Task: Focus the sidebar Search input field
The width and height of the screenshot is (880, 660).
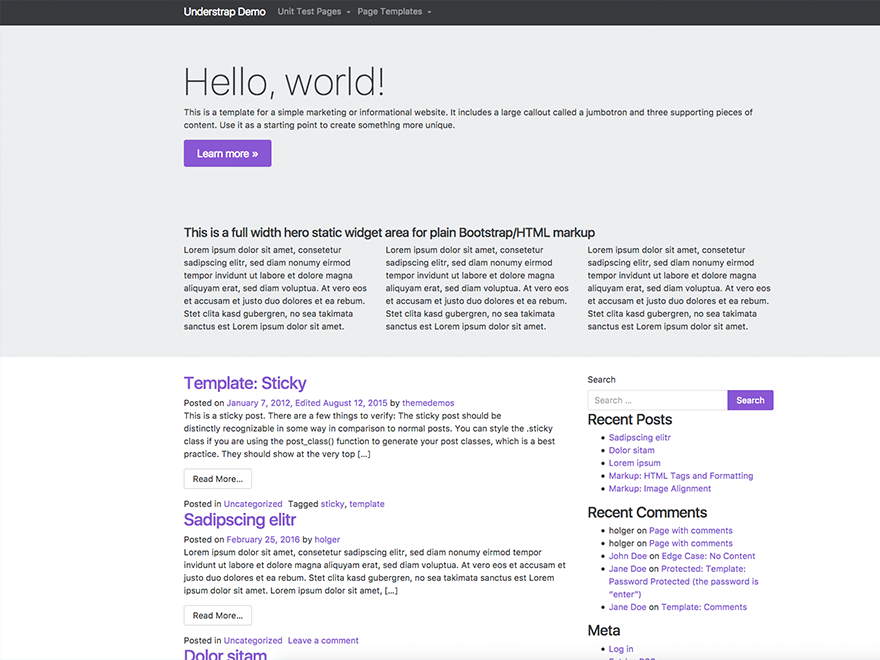Action: (x=657, y=400)
